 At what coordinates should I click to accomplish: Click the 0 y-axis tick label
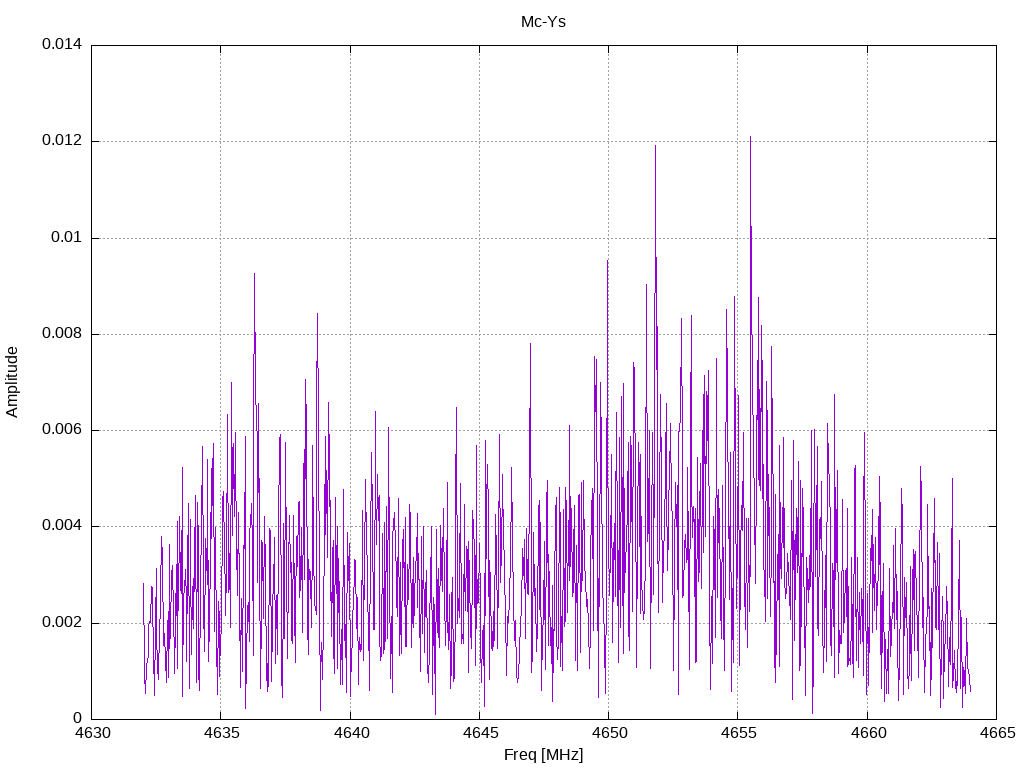click(x=78, y=718)
